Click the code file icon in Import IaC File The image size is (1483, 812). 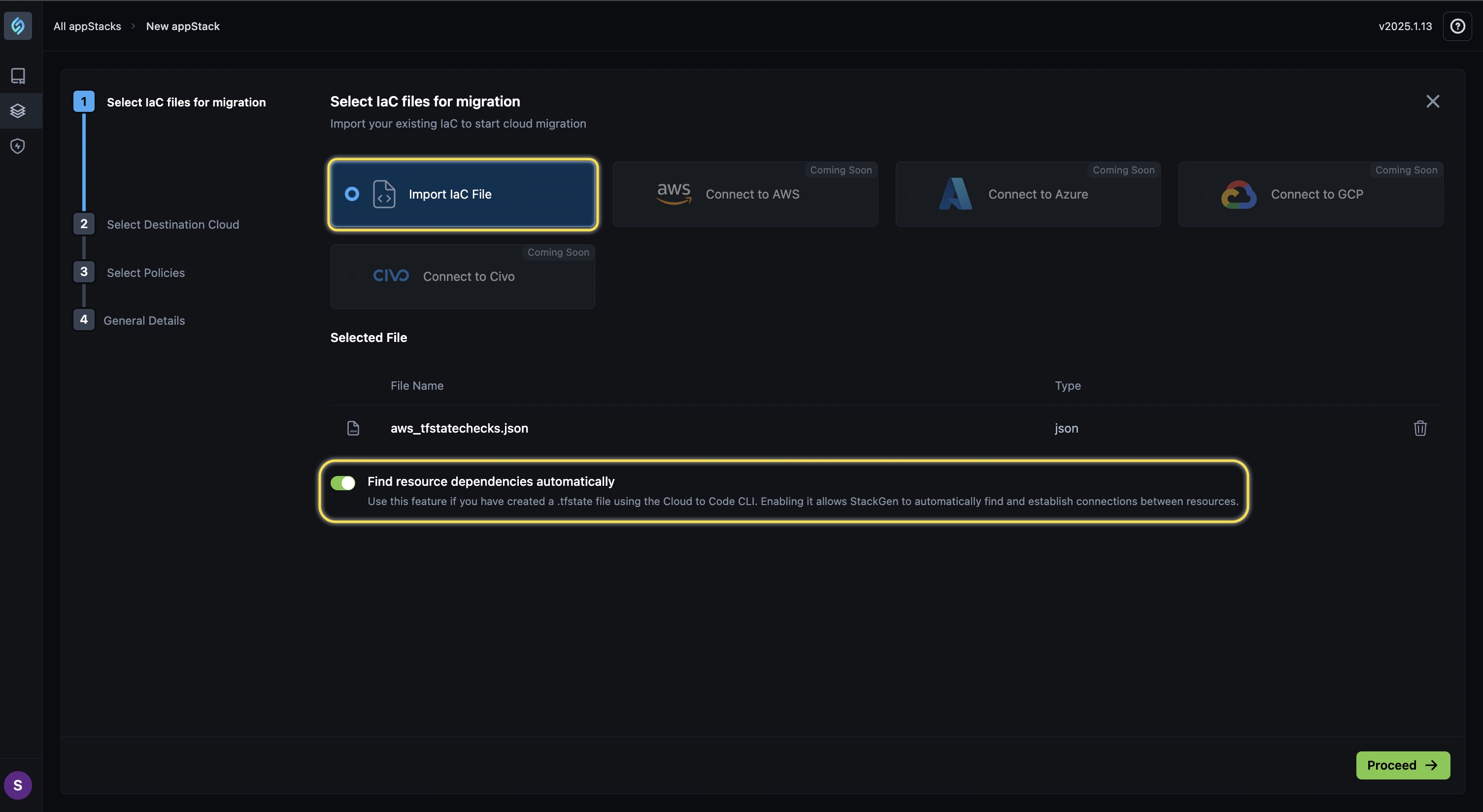tap(384, 194)
